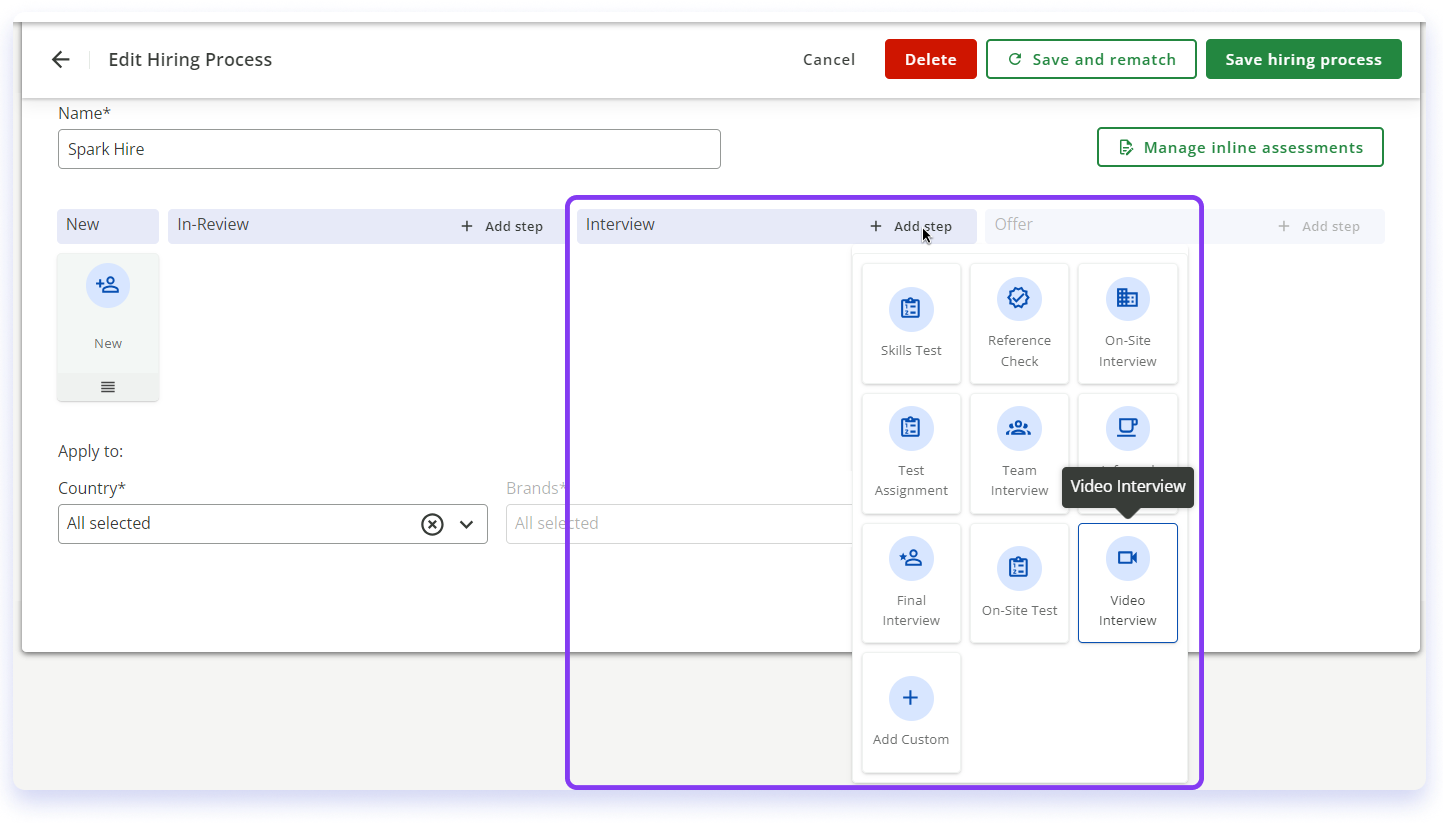The width and height of the screenshot is (1443, 823).
Task: Cancel editing the hiring process
Action: coord(829,60)
